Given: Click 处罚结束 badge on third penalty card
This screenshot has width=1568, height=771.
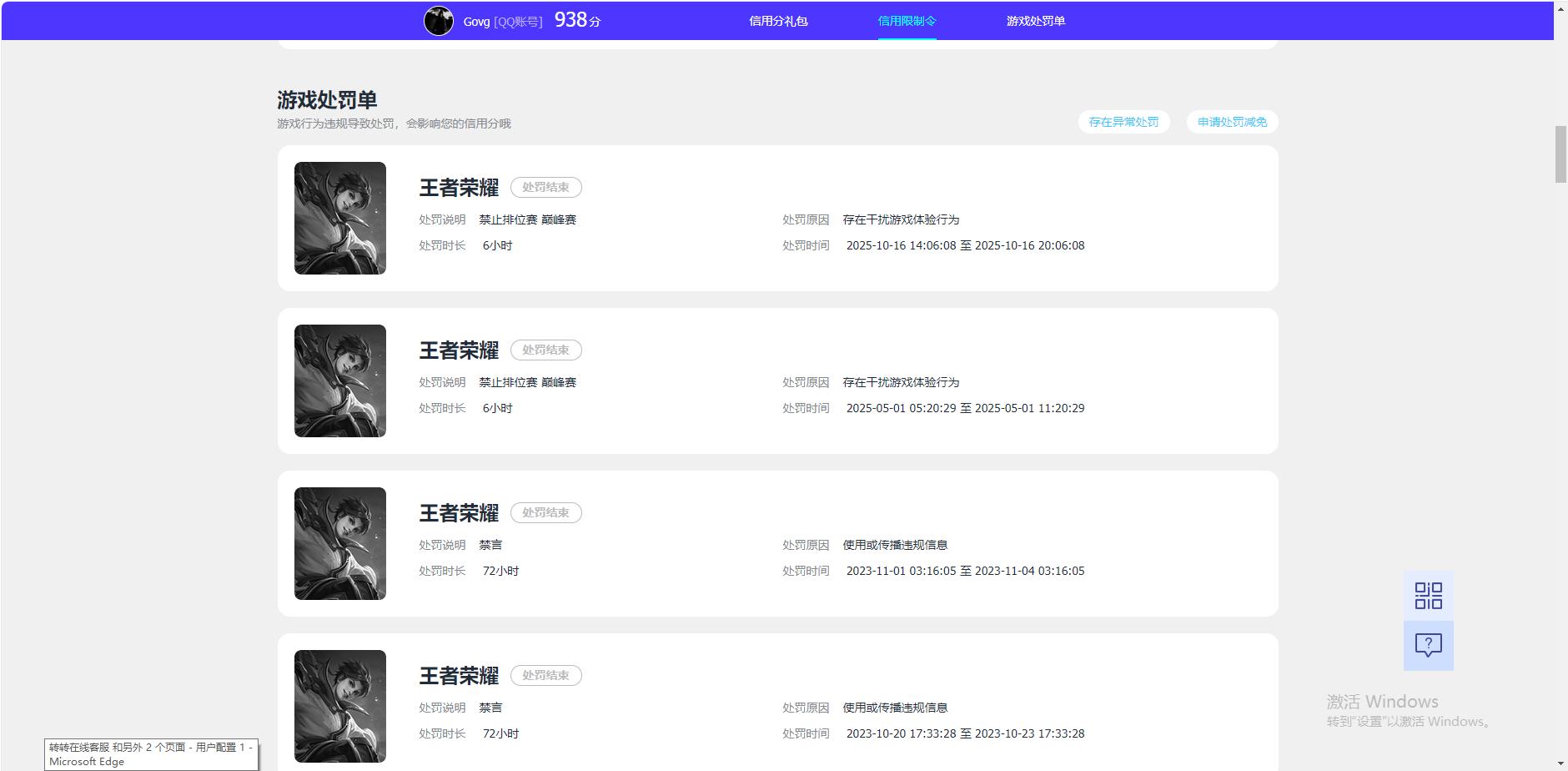Looking at the screenshot, I should tap(545, 513).
